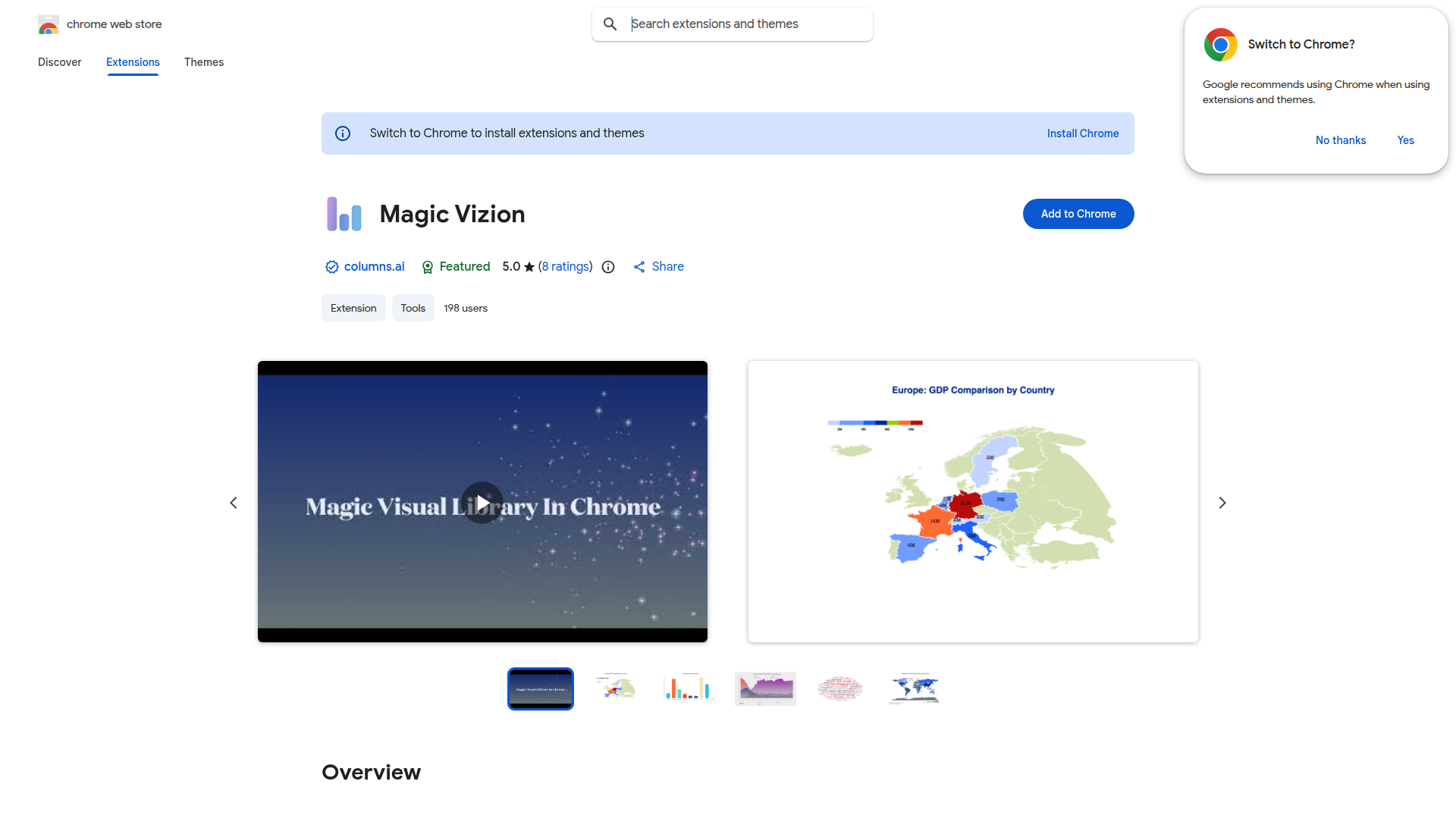Click the Magic Vizion extension icon
The height and width of the screenshot is (819, 1456).
tap(344, 214)
